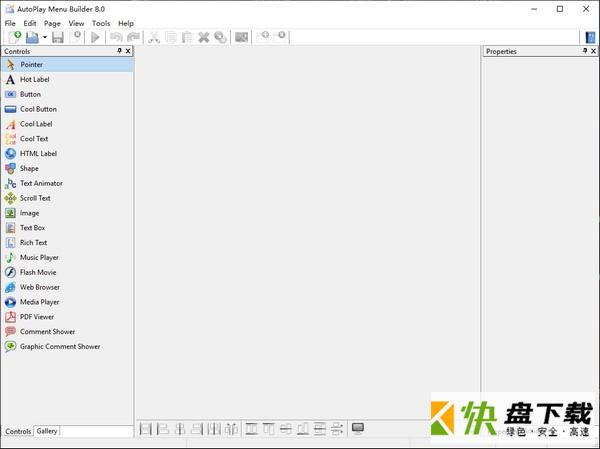Choose the Hot Label control

(x=67, y=79)
